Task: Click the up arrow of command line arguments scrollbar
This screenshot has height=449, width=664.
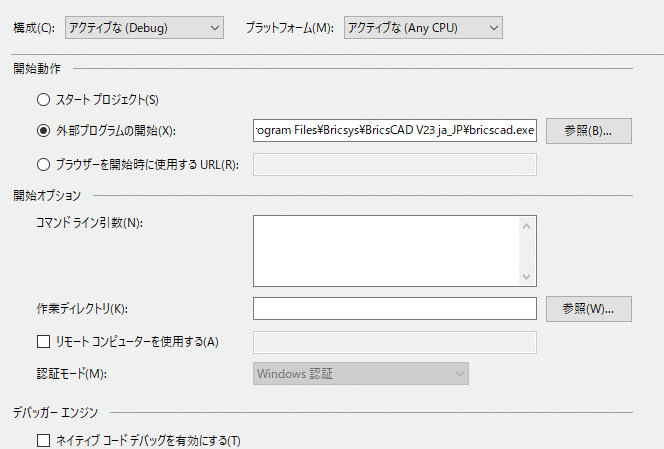Action: tap(526, 226)
